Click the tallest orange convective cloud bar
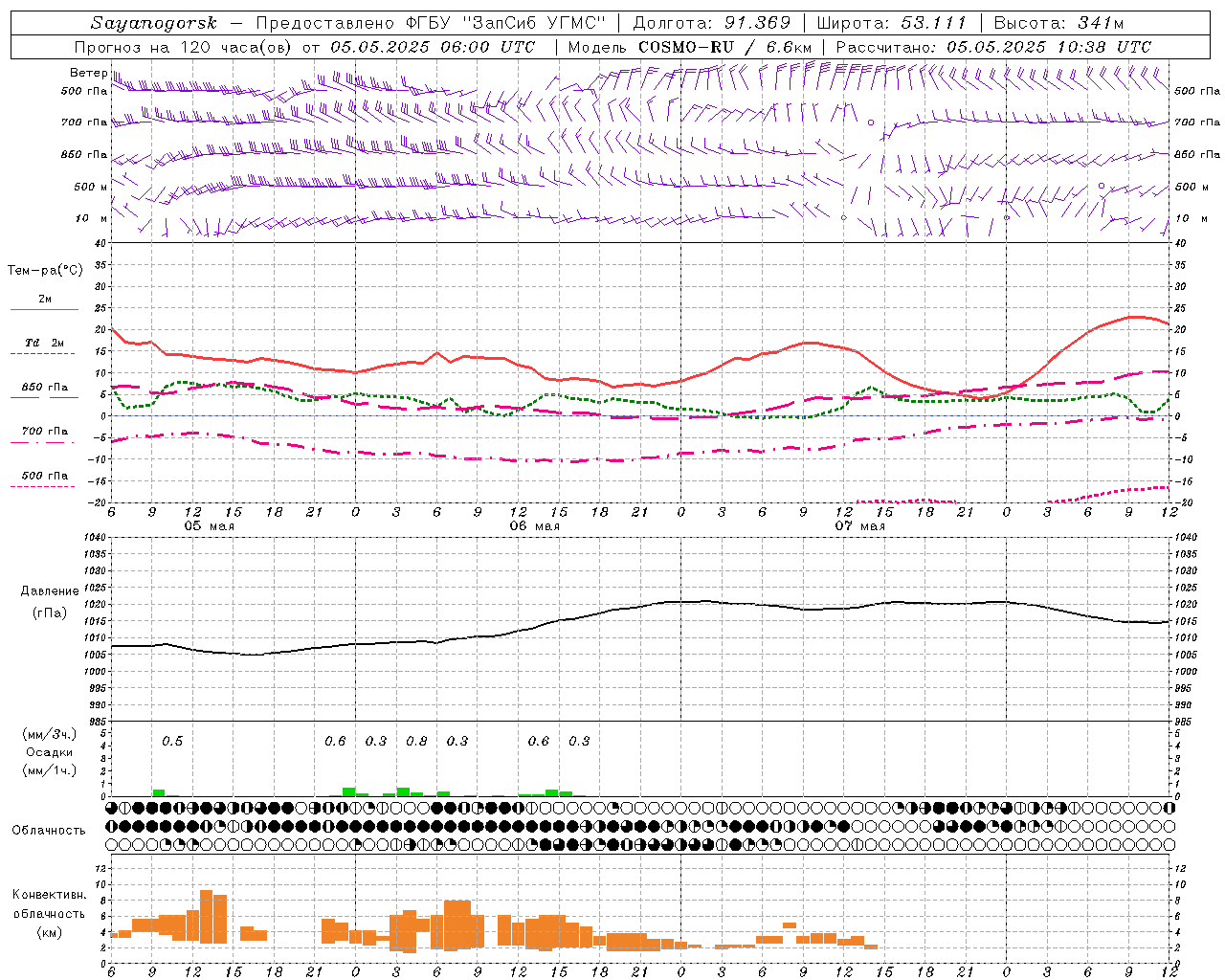1225x980 pixels. (206, 917)
